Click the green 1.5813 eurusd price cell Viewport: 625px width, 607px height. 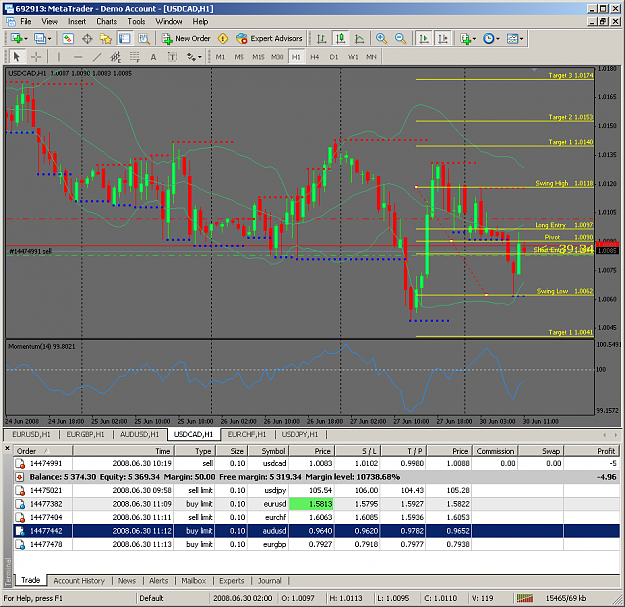point(311,504)
